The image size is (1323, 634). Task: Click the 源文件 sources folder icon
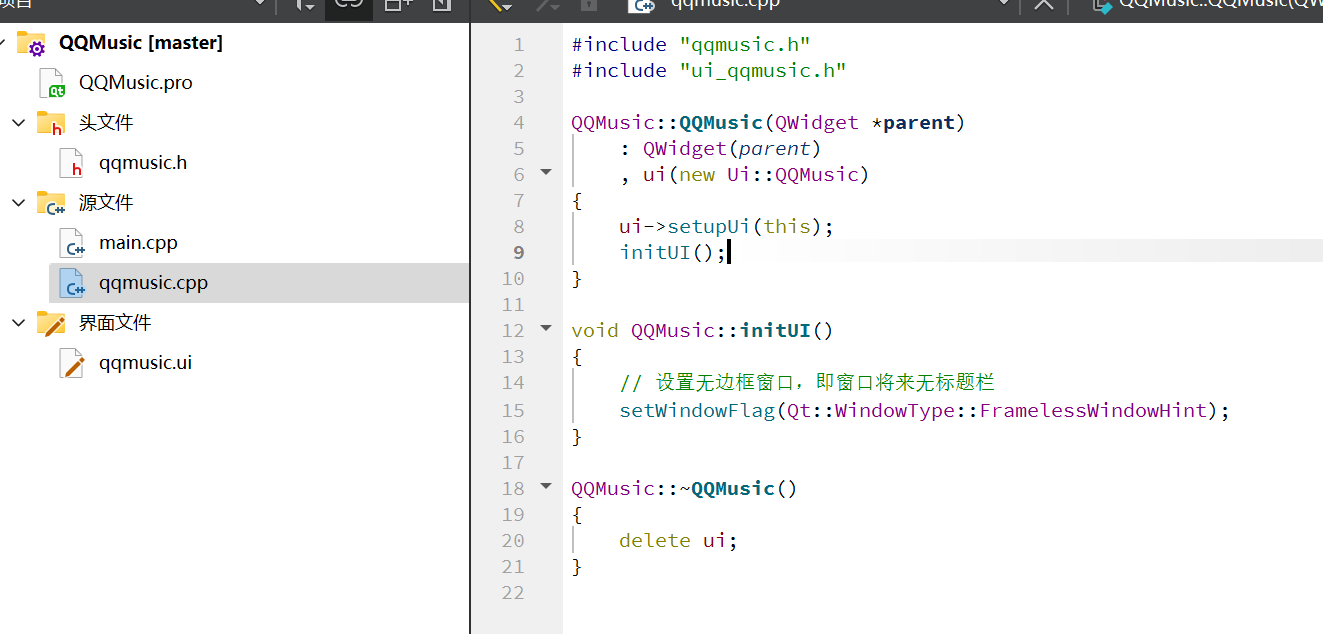click(x=51, y=203)
